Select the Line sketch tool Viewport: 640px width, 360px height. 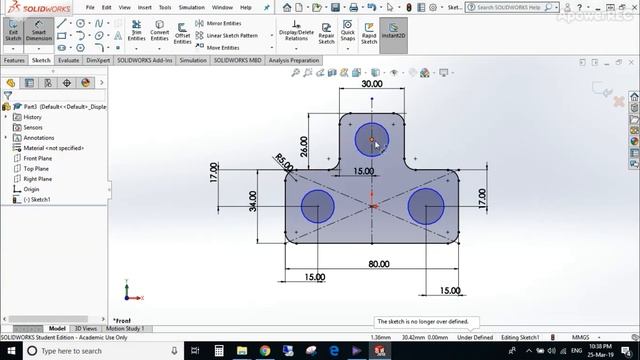[x=62, y=24]
